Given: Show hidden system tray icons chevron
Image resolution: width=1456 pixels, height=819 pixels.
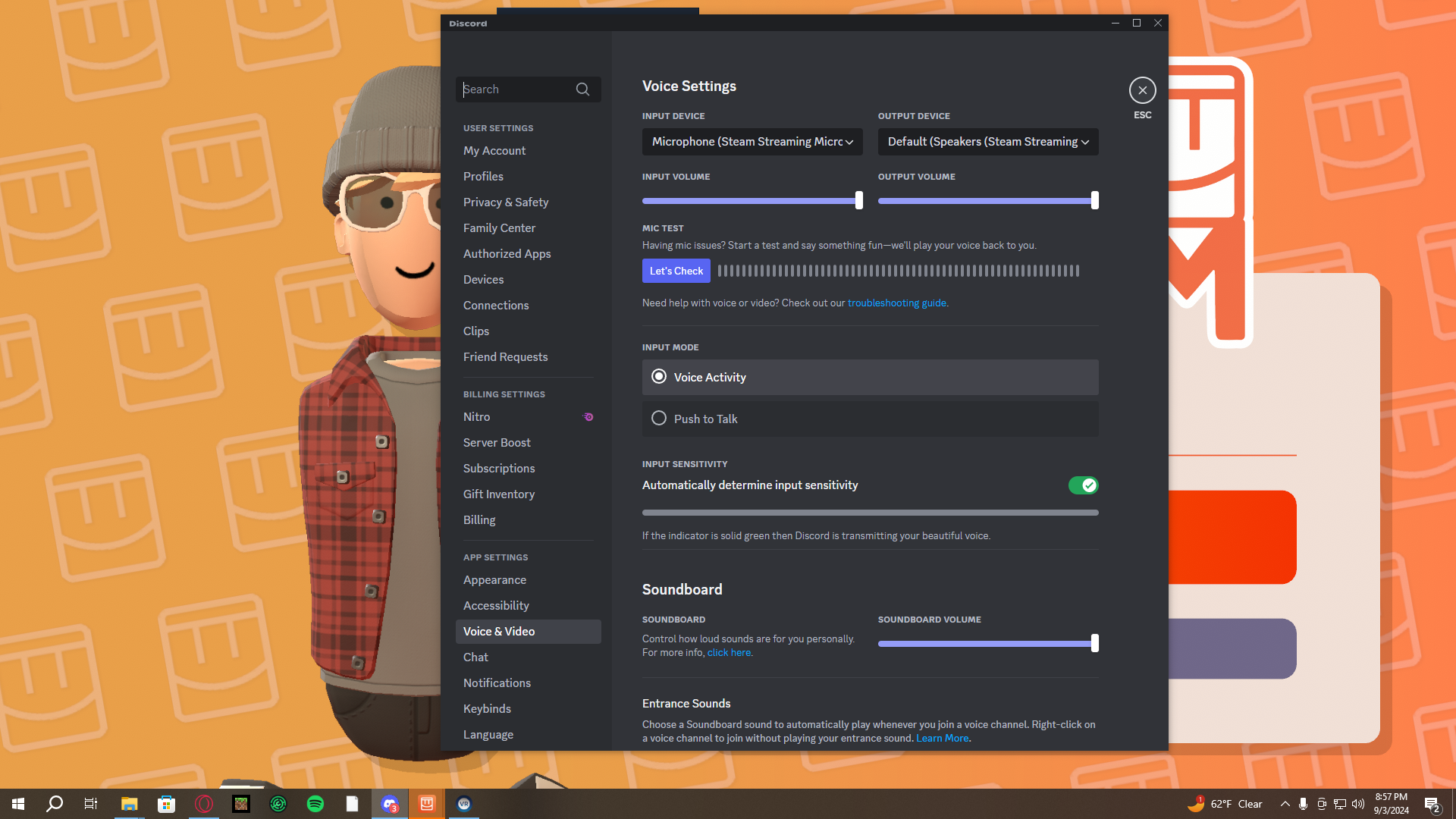Looking at the screenshot, I should [x=1285, y=804].
